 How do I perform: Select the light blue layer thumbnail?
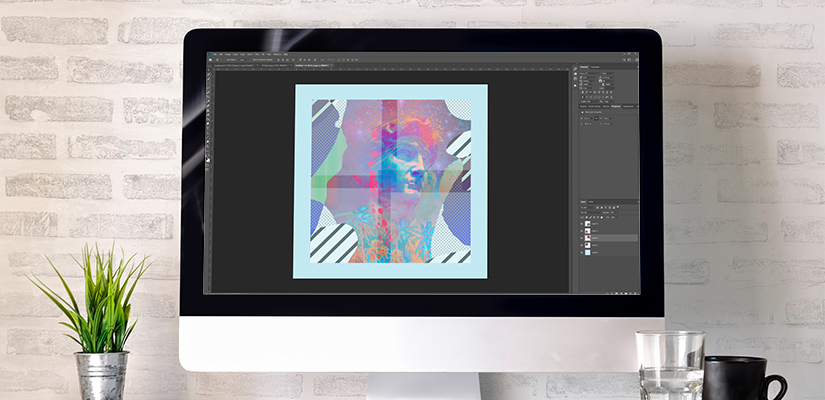pos(588,253)
